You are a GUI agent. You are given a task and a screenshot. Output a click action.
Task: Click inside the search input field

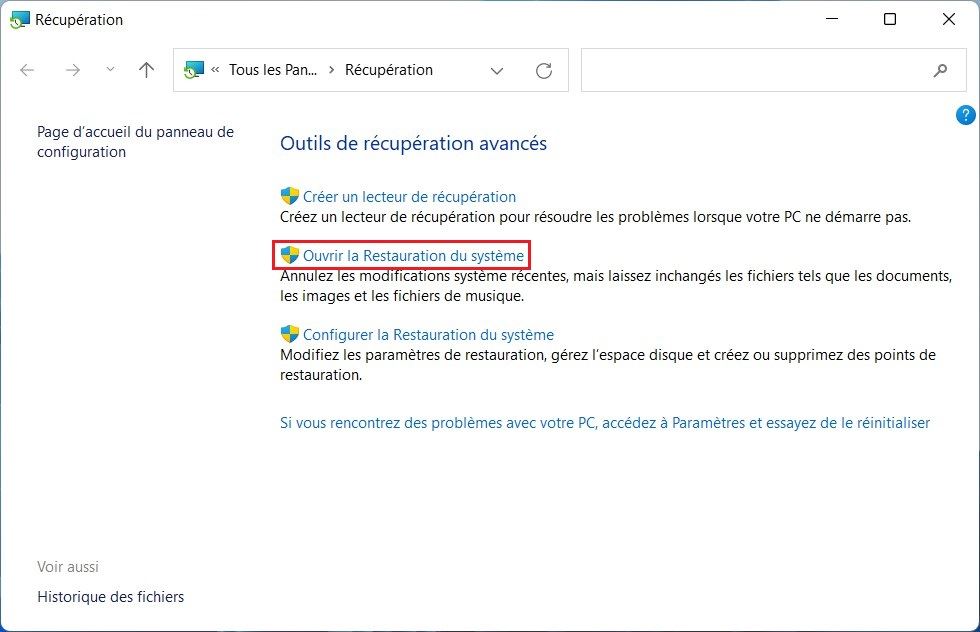pos(750,70)
